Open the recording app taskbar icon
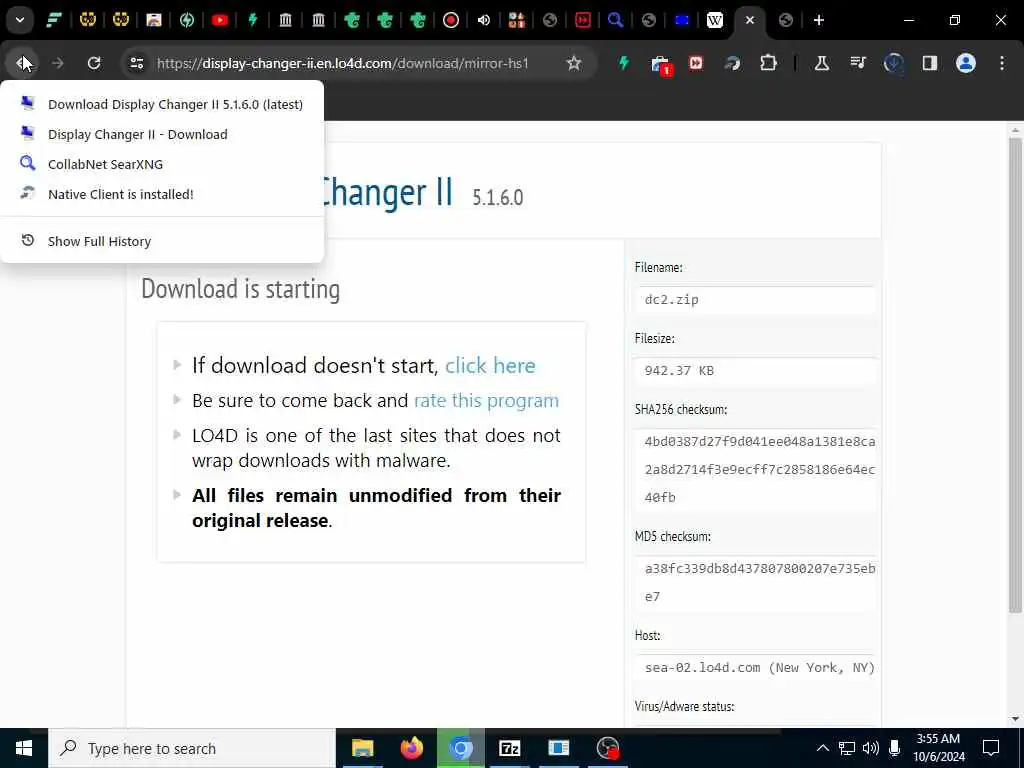The height and width of the screenshot is (768, 1024). pos(607,748)
